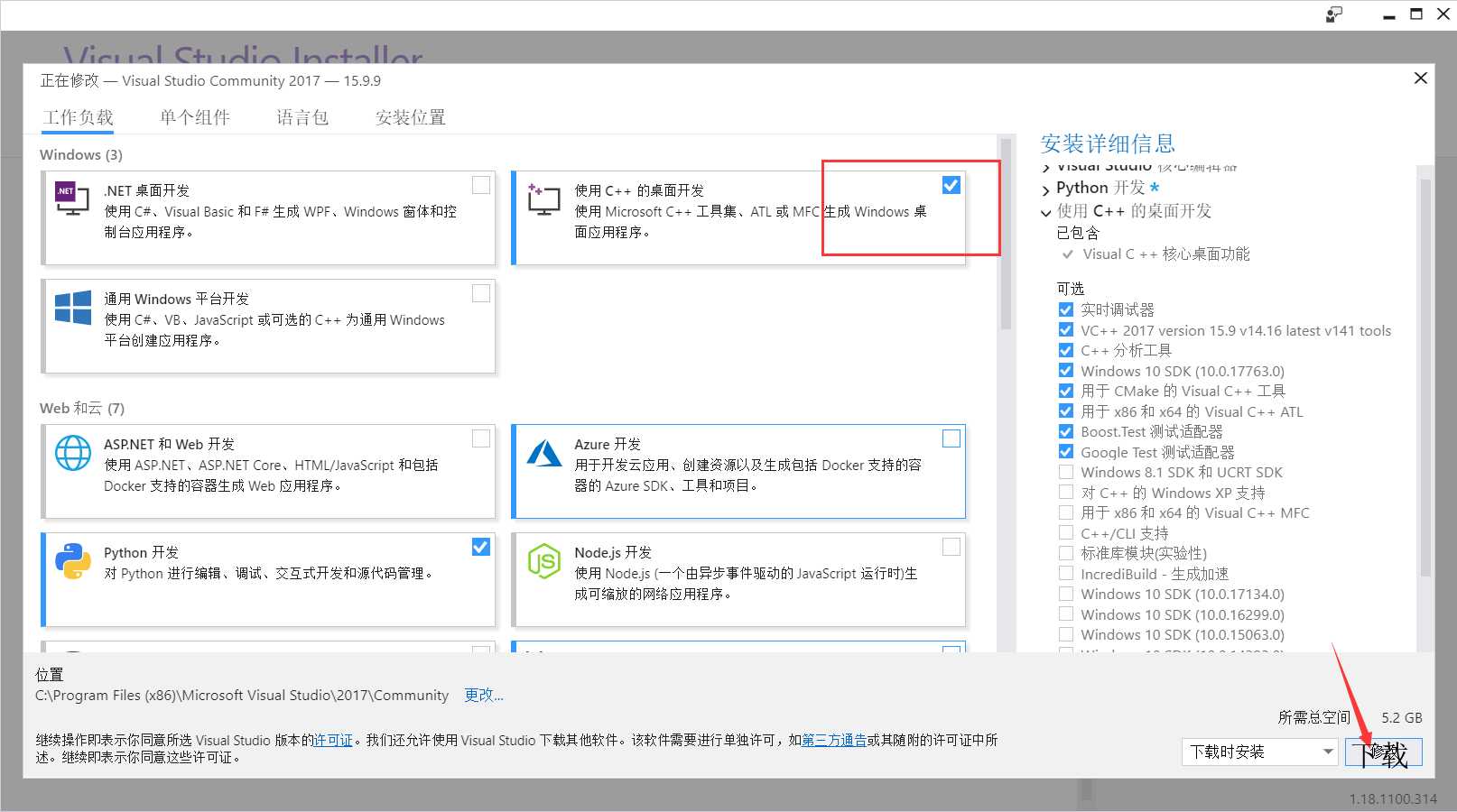Check Windows 8.1 SDK 和 UCRT SDK
This screenshot has width=1457, height=812.
click(1066, 472)
